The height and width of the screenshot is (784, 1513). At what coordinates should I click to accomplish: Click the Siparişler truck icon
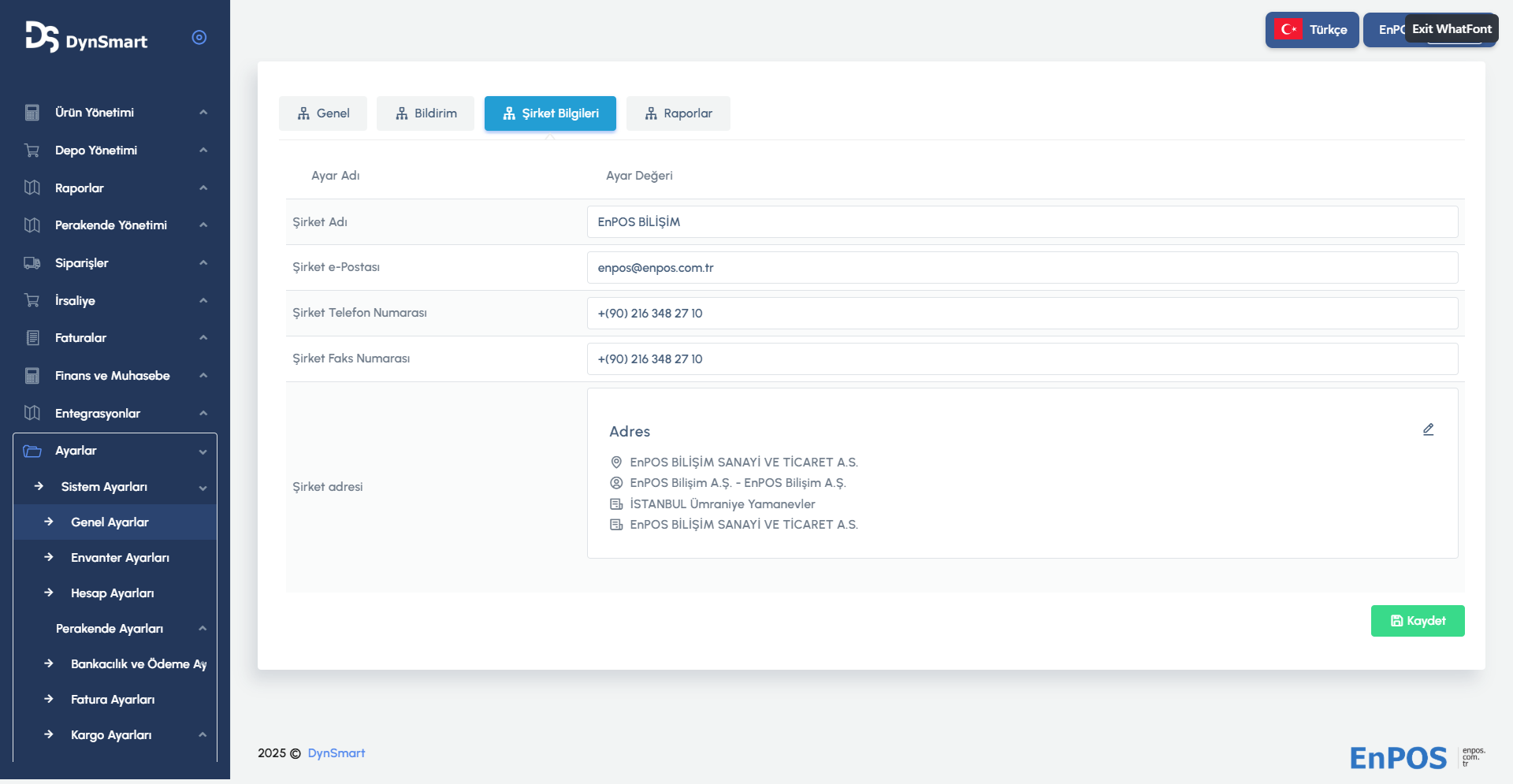click(32, 263)
